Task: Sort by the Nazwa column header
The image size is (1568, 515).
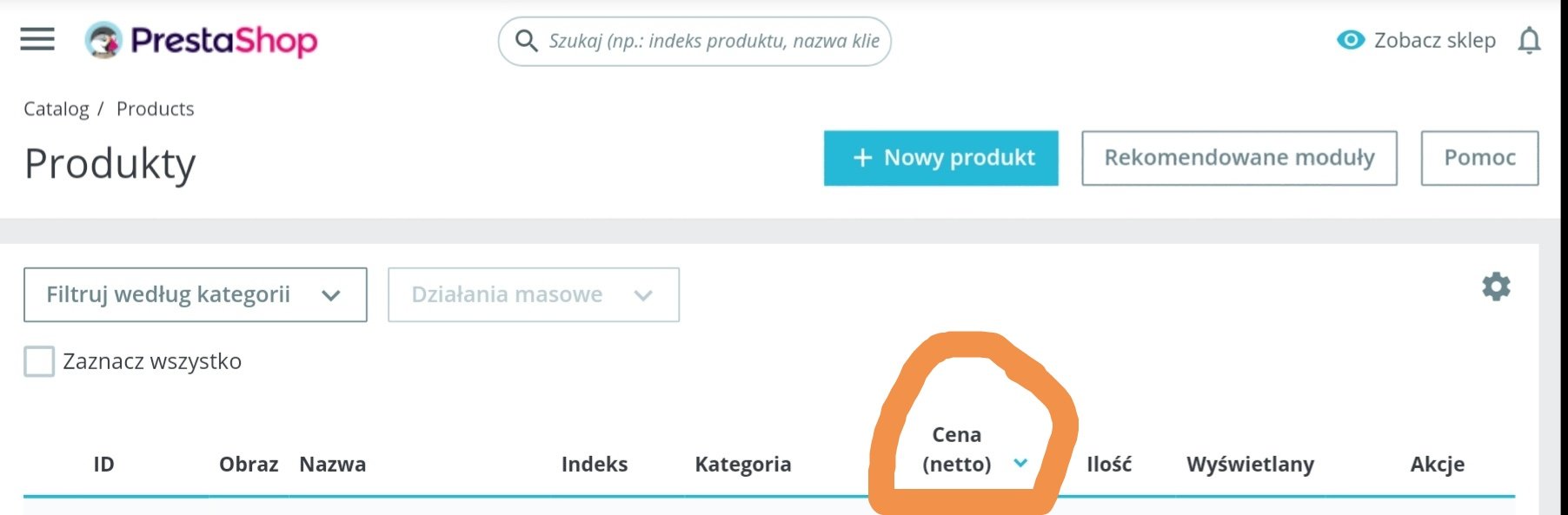Action: [x=332, y=465]
